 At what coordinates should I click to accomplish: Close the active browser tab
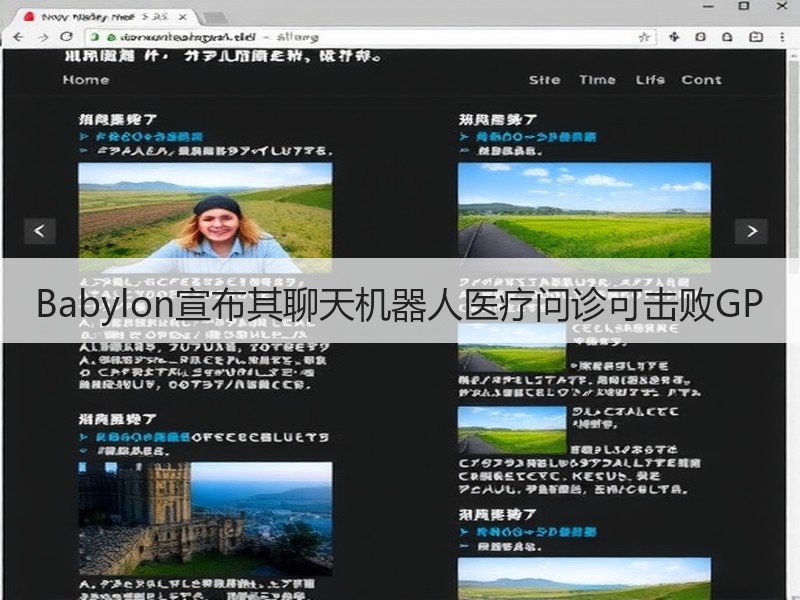point(182,17)
